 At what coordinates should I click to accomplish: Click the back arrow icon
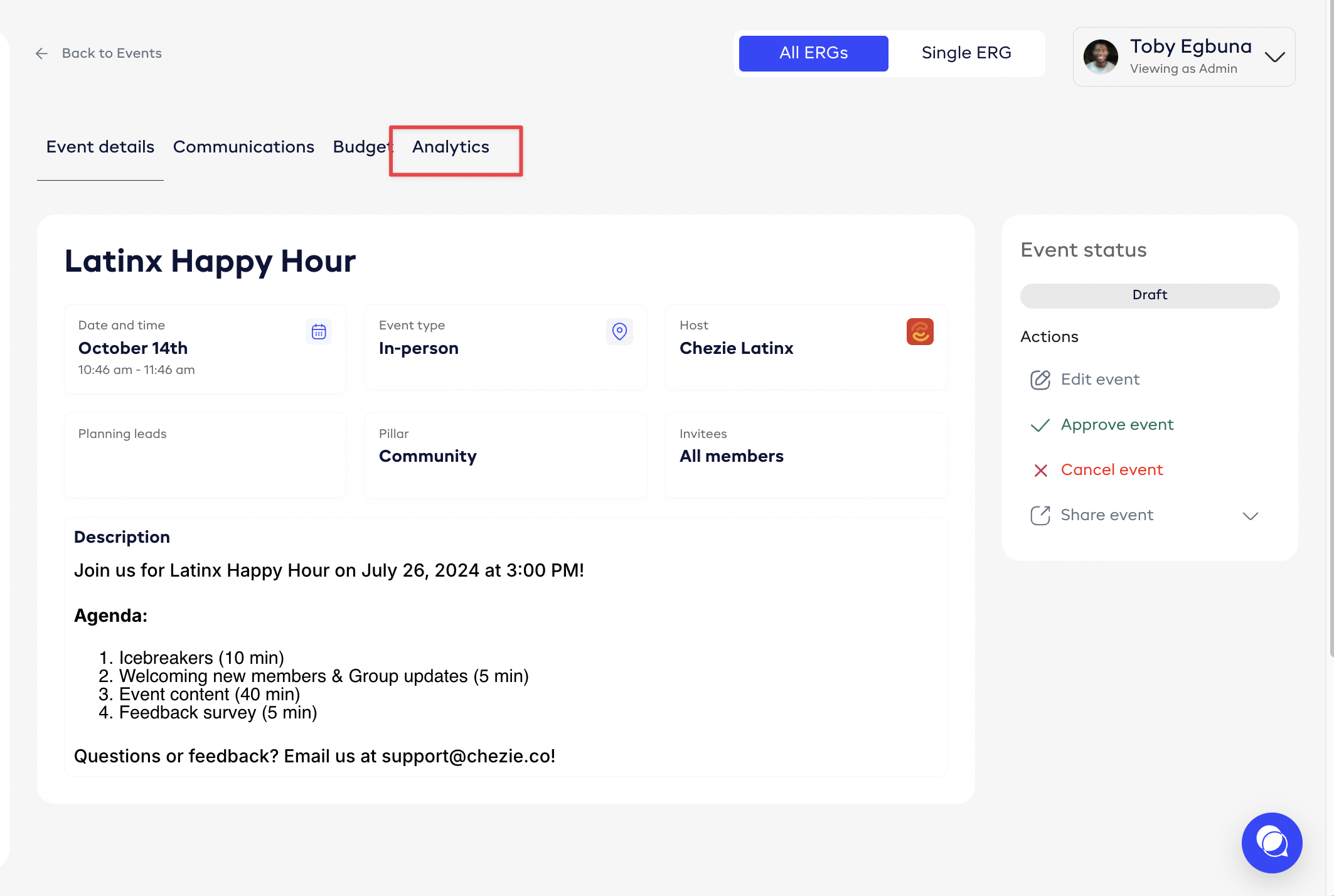point(41,54)
